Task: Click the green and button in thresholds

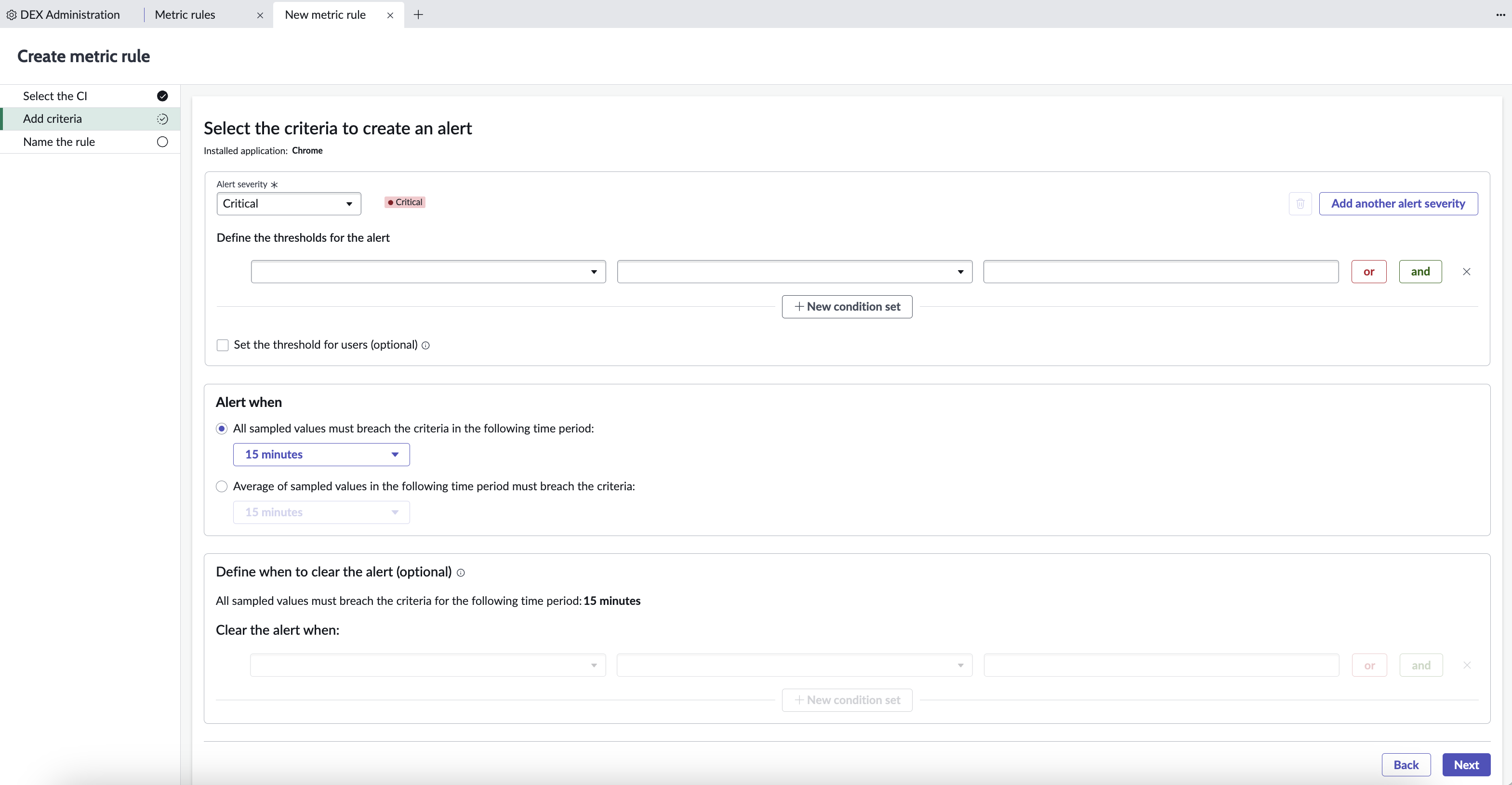Action: (1420, 272)
